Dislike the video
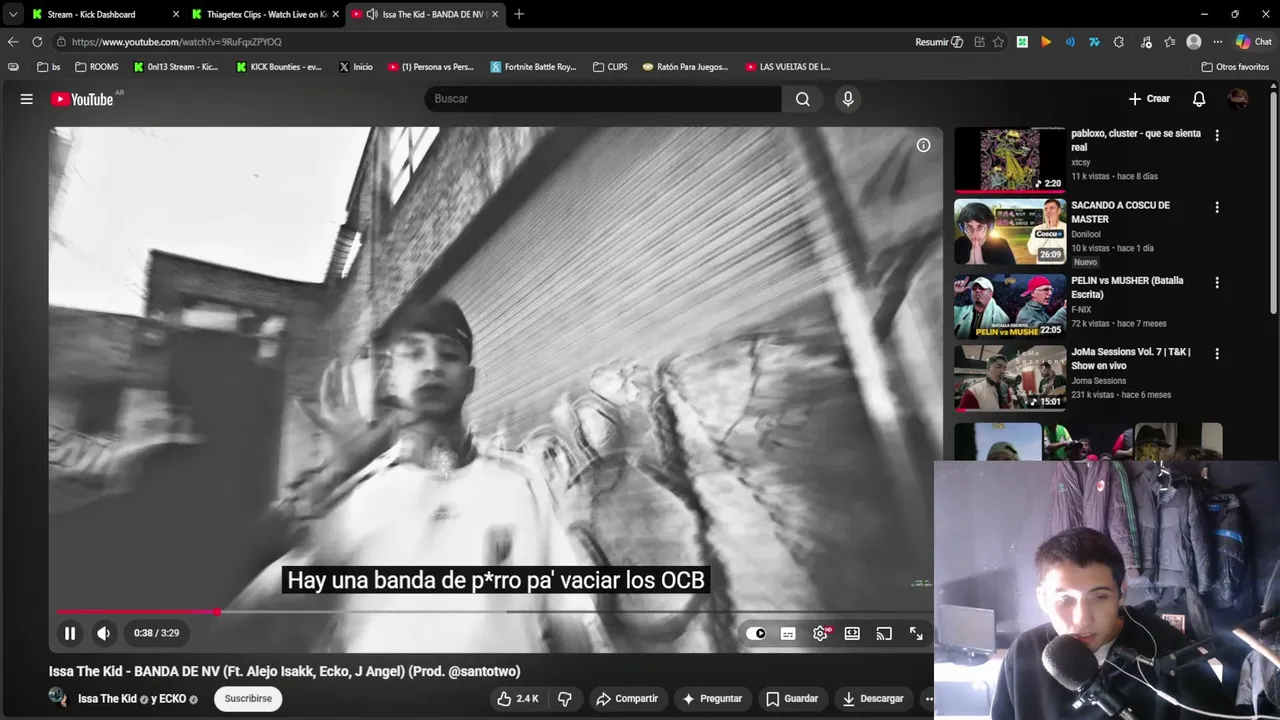 click(x=565, y=699)
